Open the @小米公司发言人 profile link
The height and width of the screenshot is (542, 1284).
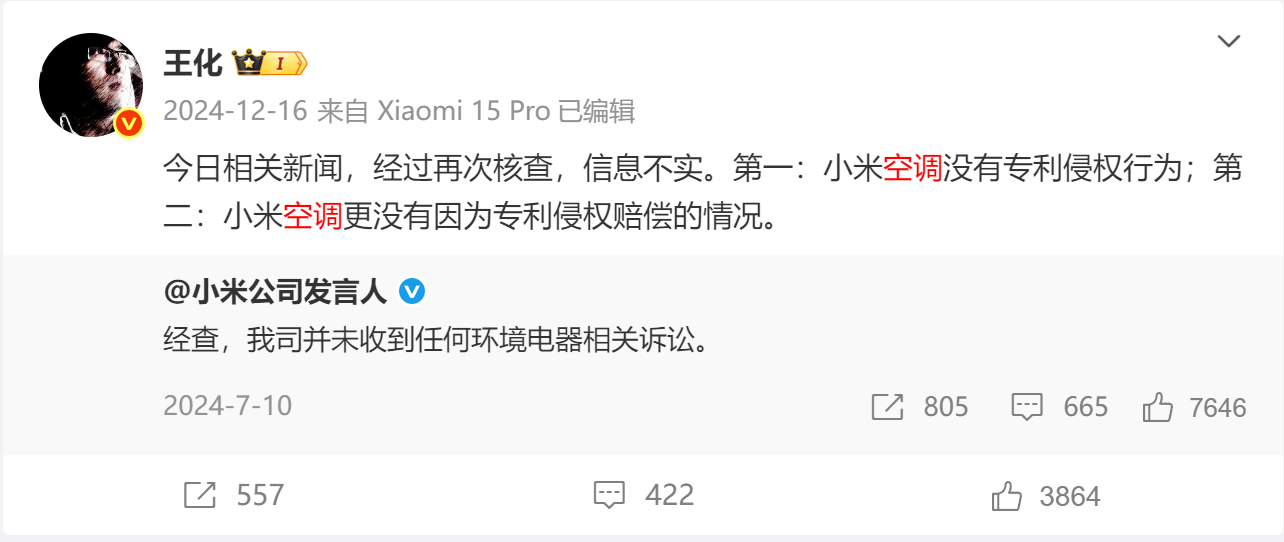coord(275,291)
